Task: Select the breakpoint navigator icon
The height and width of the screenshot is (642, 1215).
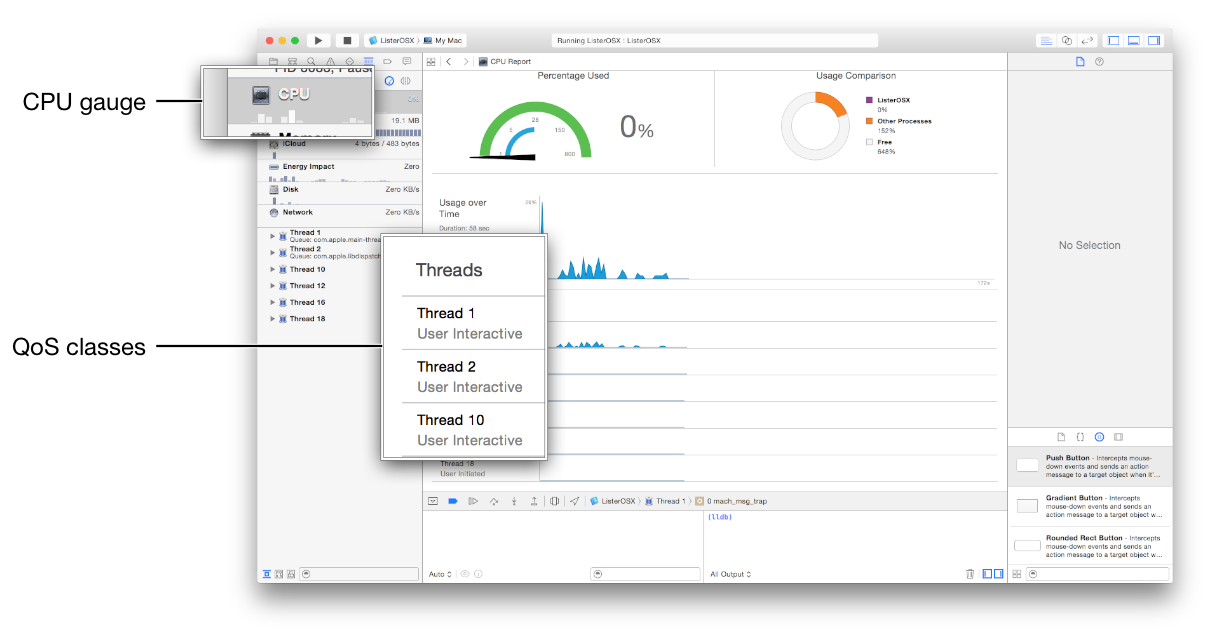Action: coord(388,61)
